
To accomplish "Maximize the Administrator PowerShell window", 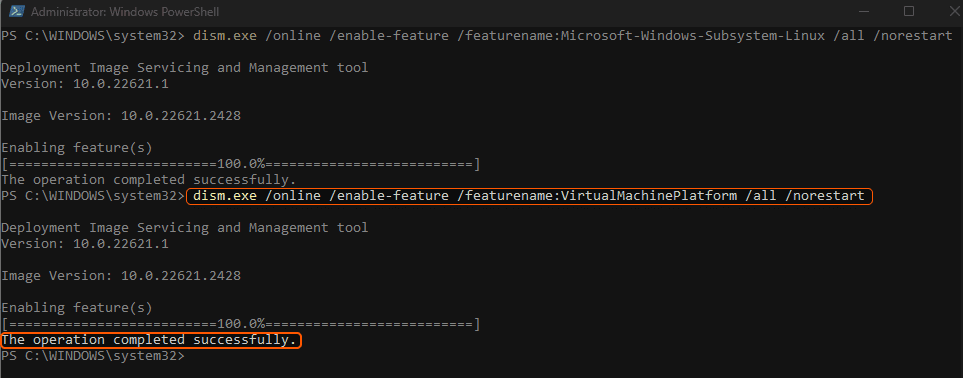I will click(x=909, y=11).
